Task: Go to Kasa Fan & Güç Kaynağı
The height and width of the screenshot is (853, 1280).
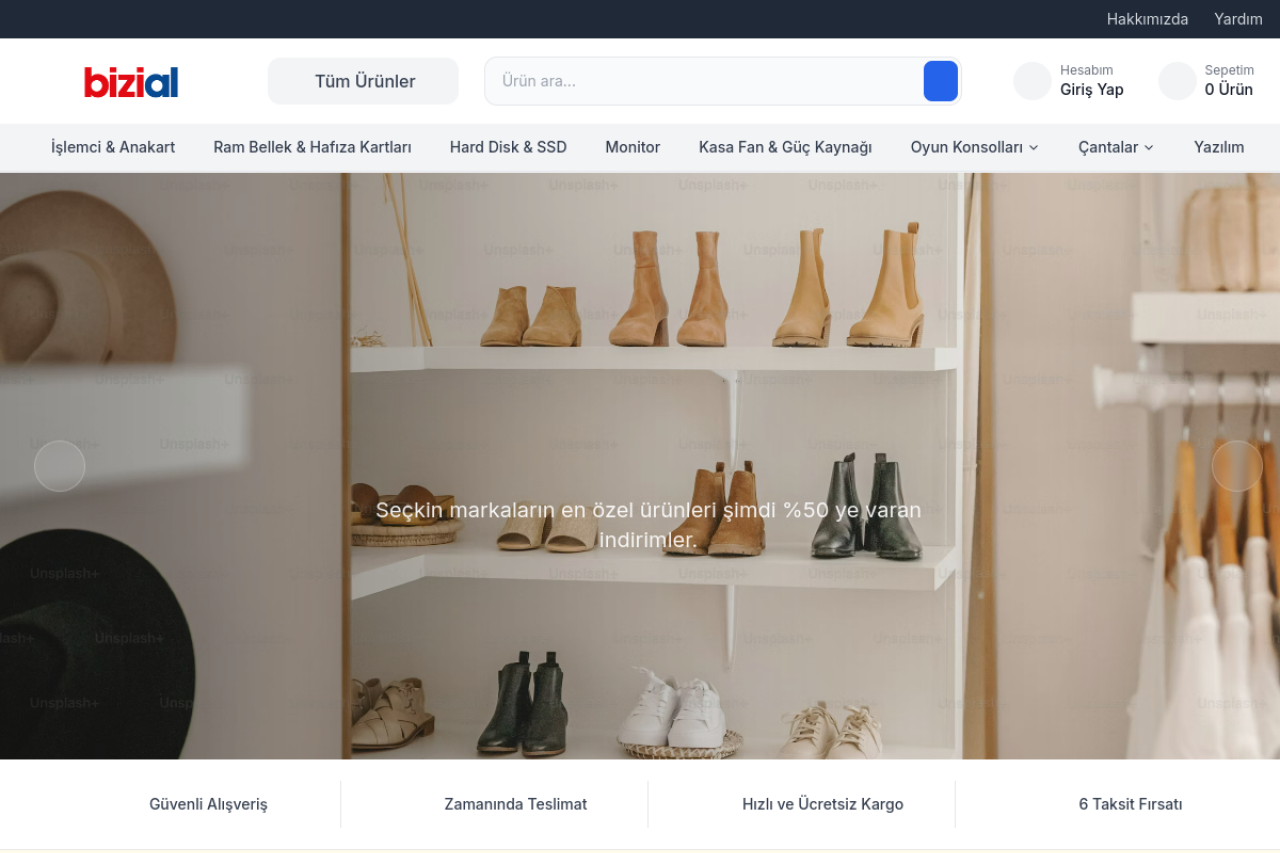Action: pos(785,147)
